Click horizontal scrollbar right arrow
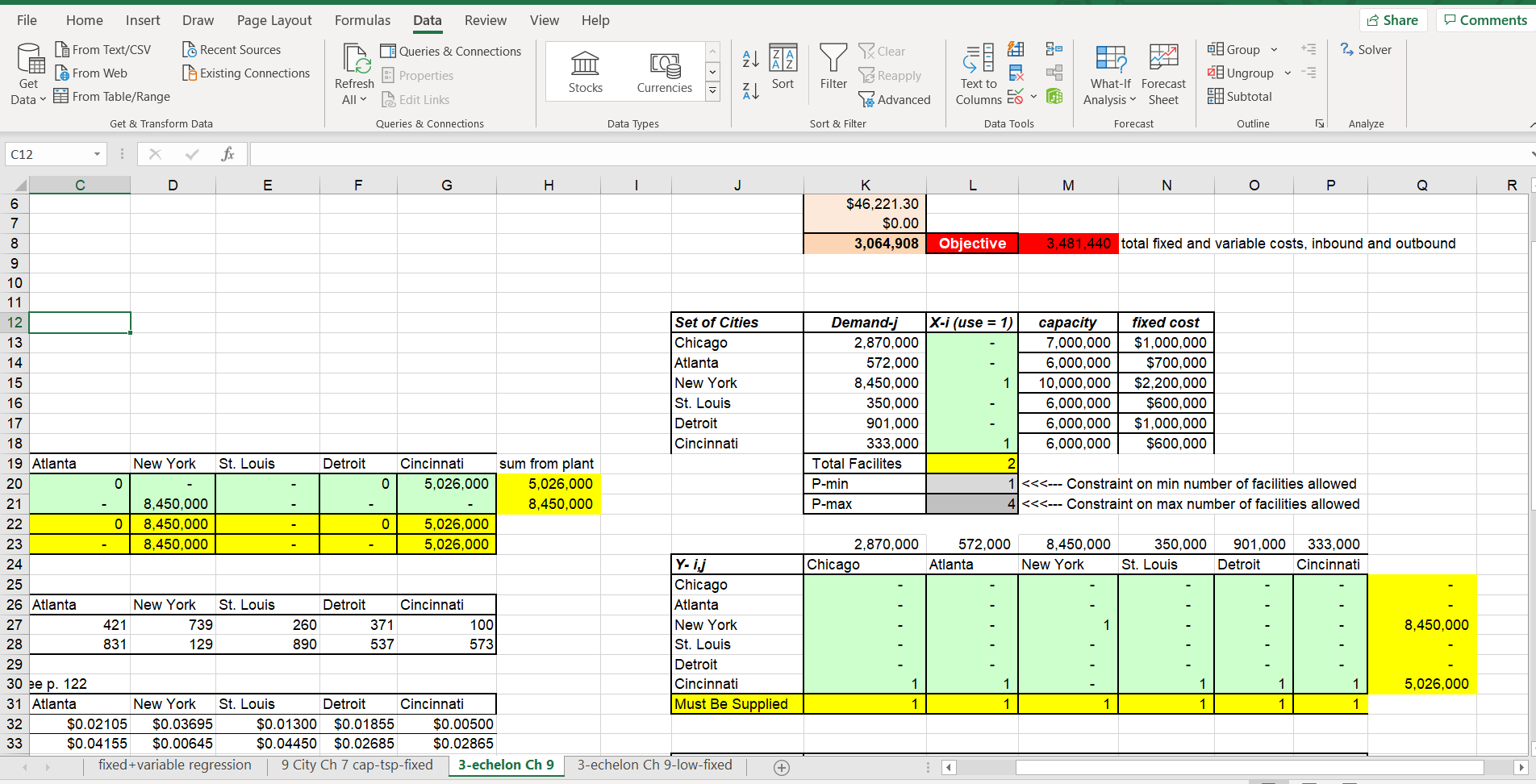Screen dimensions: 1536x784 tap(1521, 767)
